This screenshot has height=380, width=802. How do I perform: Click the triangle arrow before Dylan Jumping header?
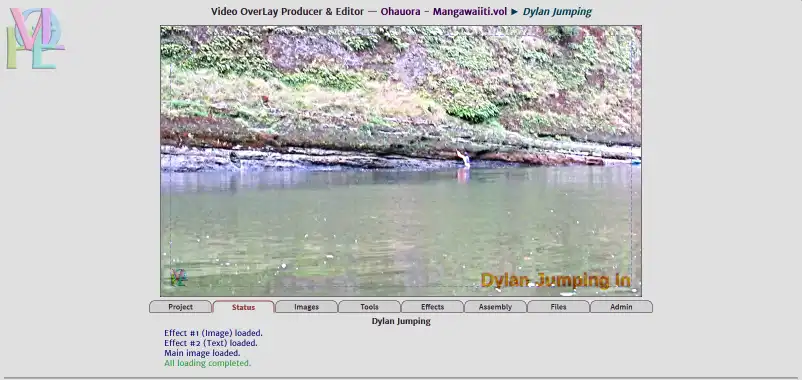tap(515, 12)
